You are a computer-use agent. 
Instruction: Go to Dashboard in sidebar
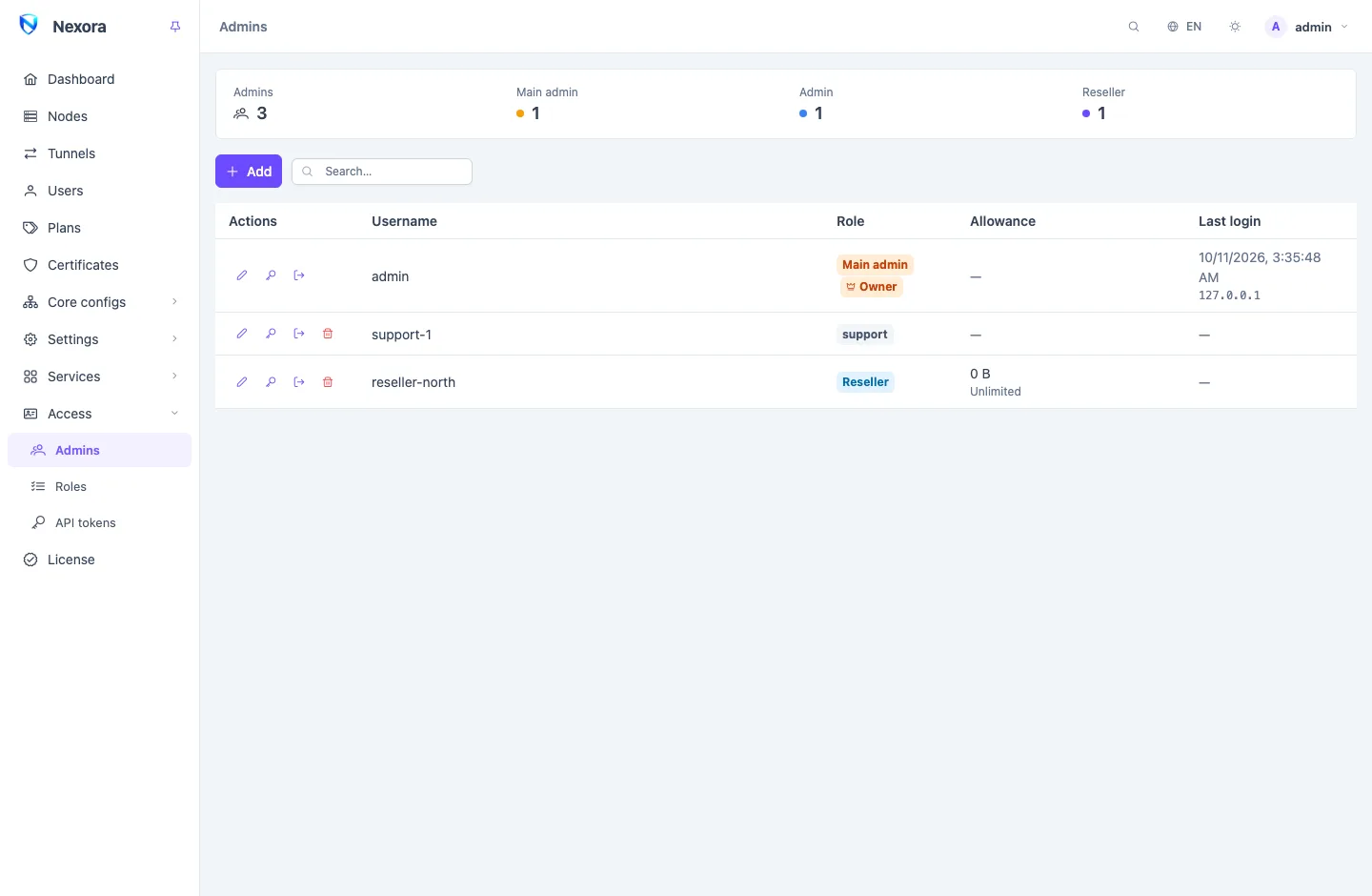click(x=99, y=79)
